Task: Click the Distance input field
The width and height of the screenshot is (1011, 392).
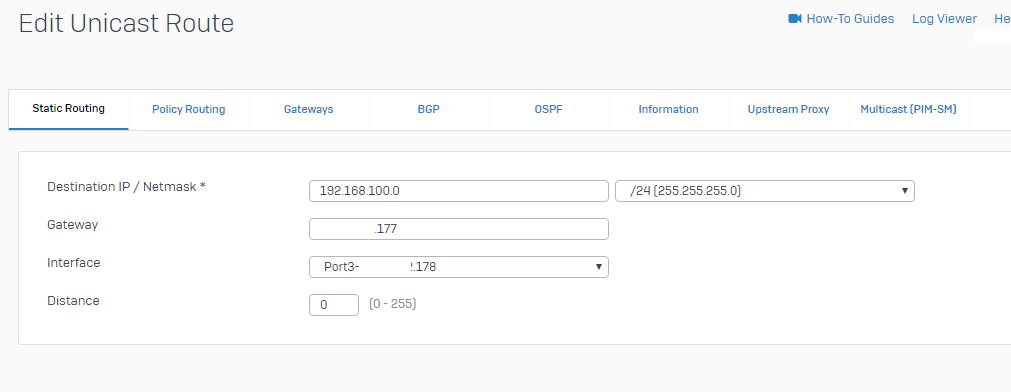Action: 334,305
